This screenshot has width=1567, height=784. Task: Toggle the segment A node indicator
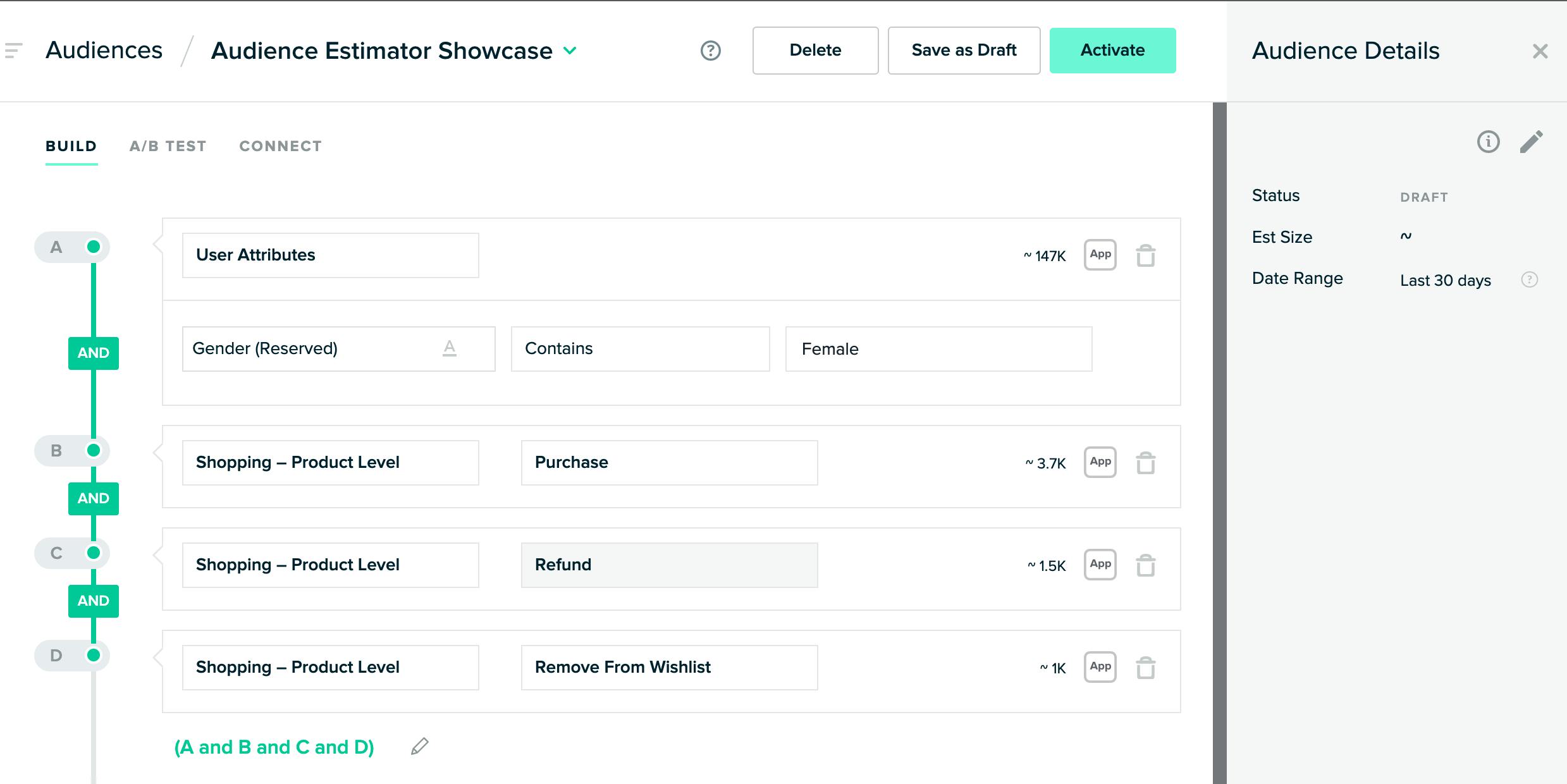95,247
